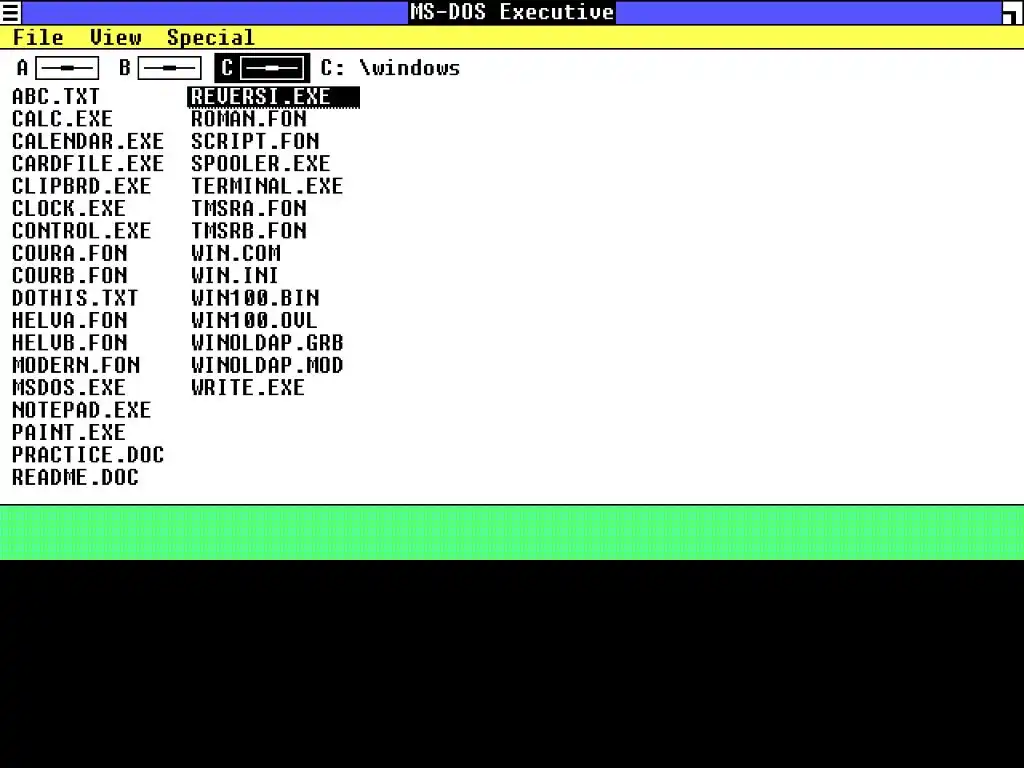The height and width of the screenshot is (768, 1024).
Task: Select drive B disk icon
Action: pos(169,68)
